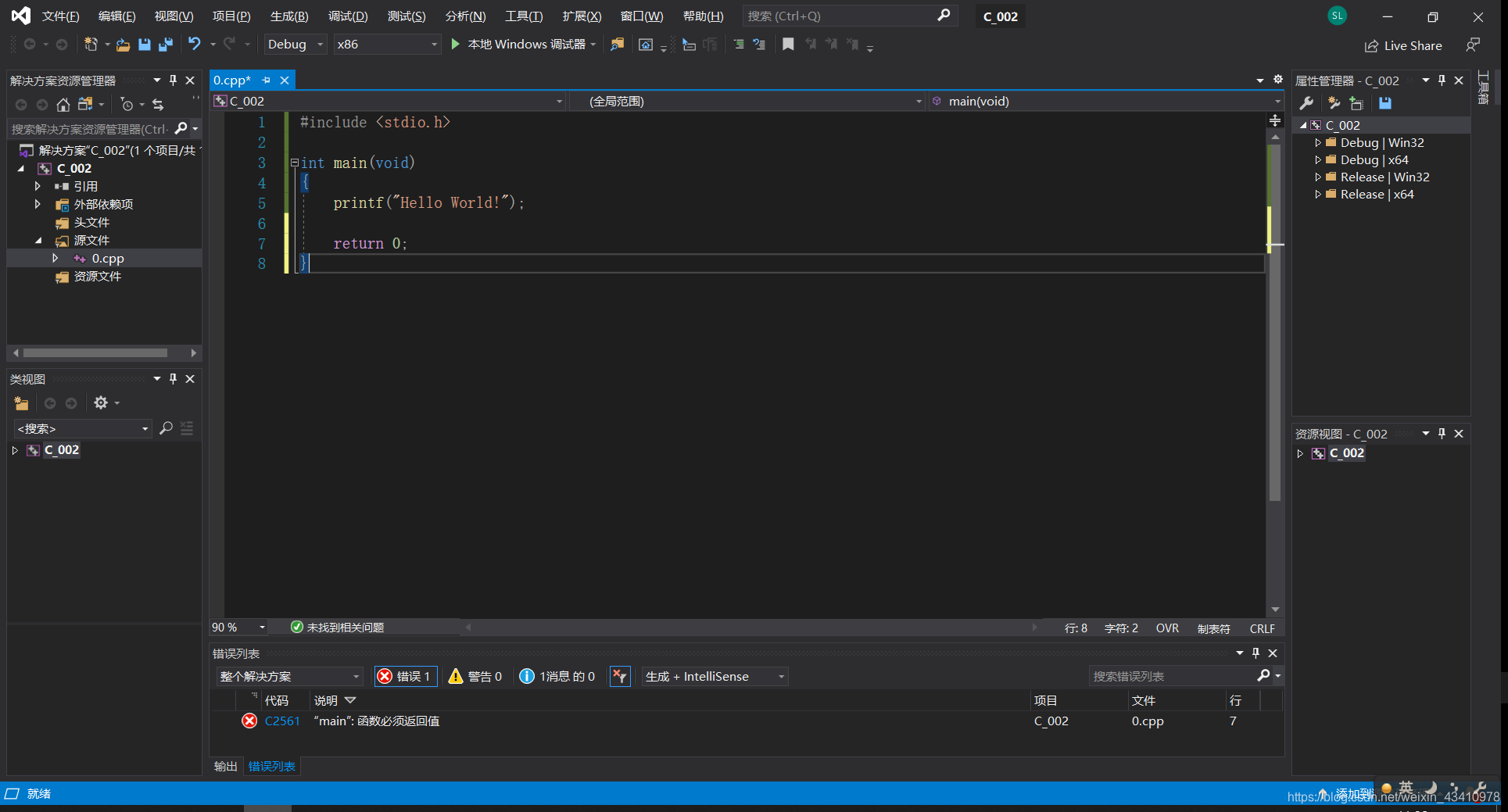Click the Save All icon in toolbar
The image size is (1508, 812).
(166, 45)
